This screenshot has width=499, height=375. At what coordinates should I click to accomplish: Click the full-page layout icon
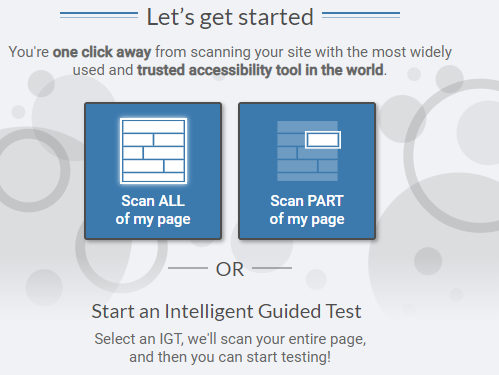[x=153, y=151]
